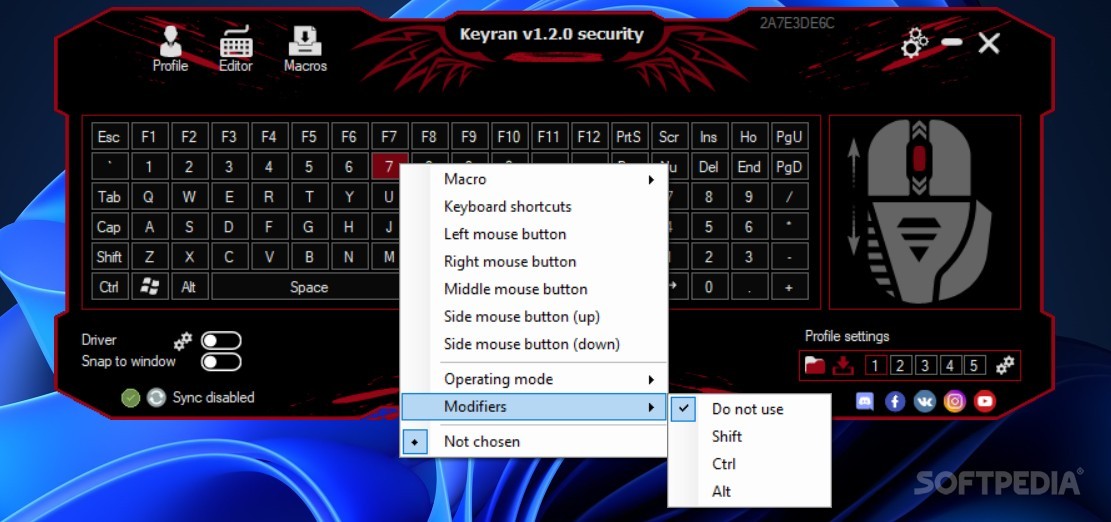Toggle the Driver switch
The image size is (1111, 522).
coord(221,341)
